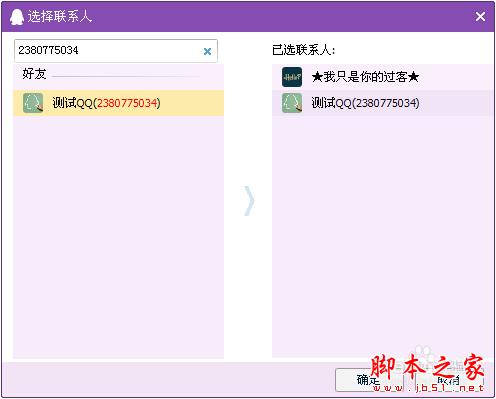496x399 pixels.
Task: Click the 选择联系人 title text
Action: (60, 16)
